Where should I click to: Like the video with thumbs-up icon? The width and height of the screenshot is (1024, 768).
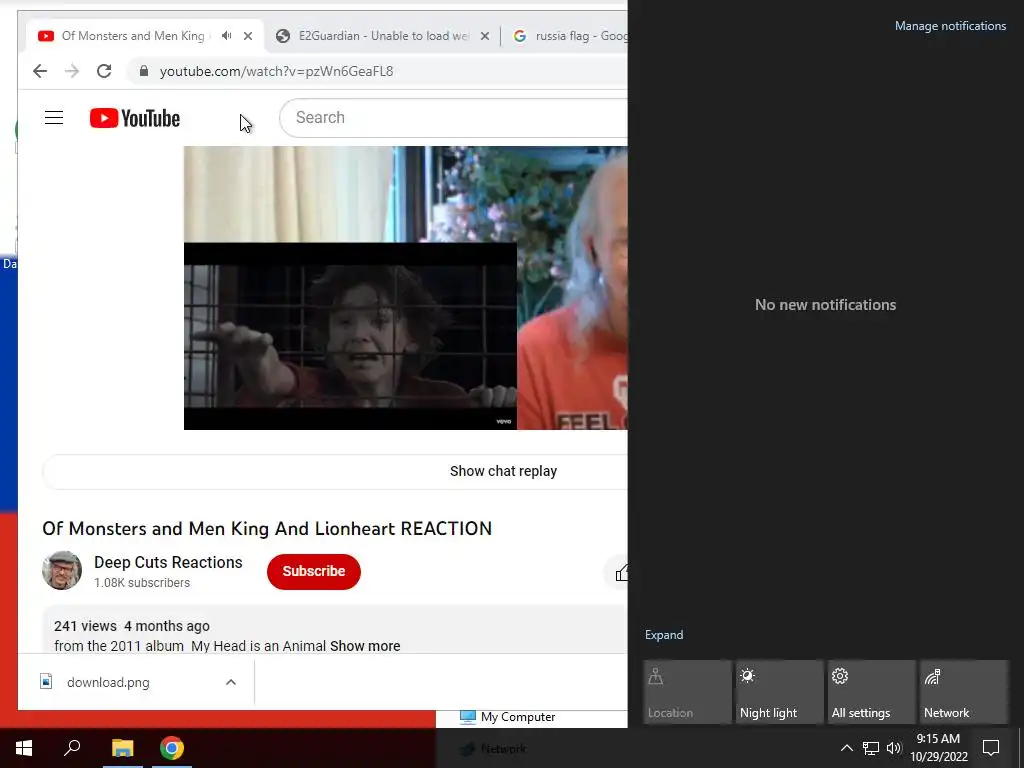[x=621, y=573]
